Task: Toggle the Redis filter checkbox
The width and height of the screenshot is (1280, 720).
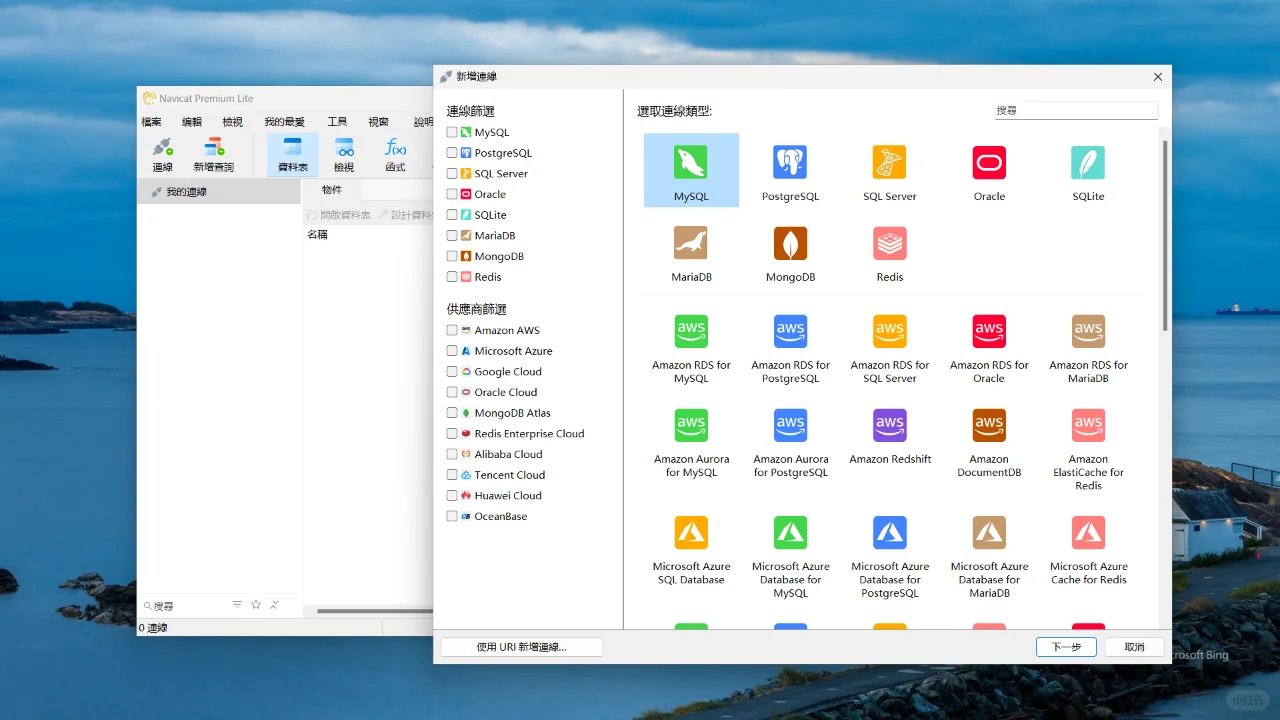Action: (x=452, y=277)
